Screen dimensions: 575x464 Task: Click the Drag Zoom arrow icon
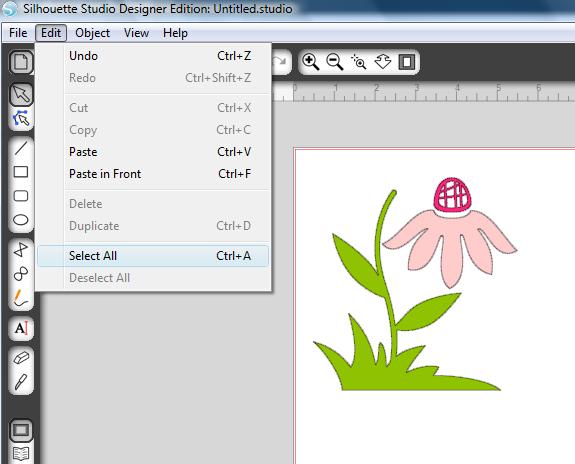383,62
